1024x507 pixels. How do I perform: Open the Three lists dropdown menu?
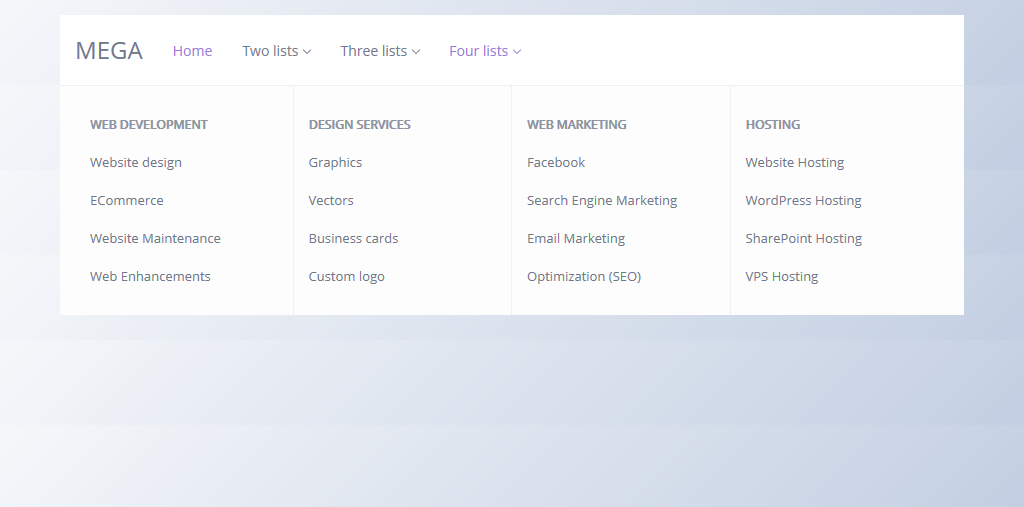(x=380, y=51)
